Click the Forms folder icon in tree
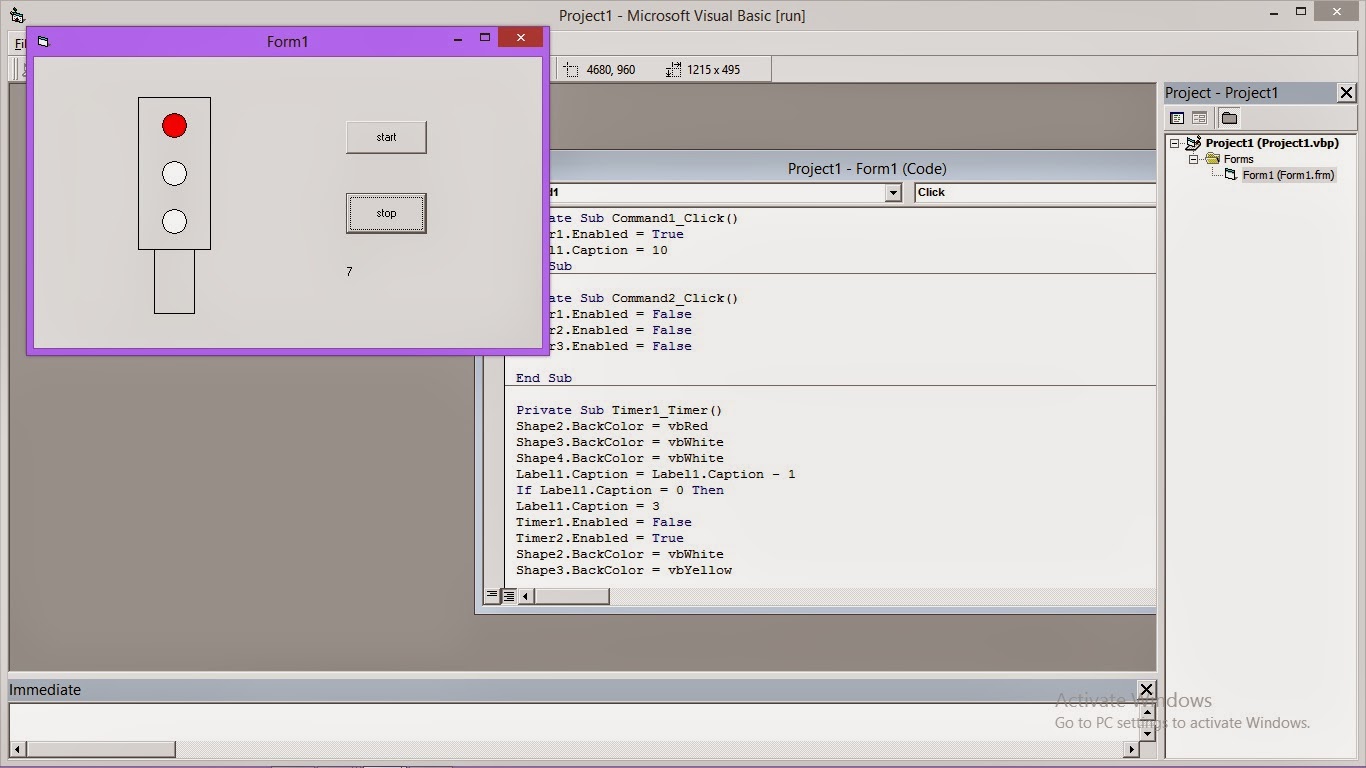Screen dimensions: 1366x768 [1212, 159]
